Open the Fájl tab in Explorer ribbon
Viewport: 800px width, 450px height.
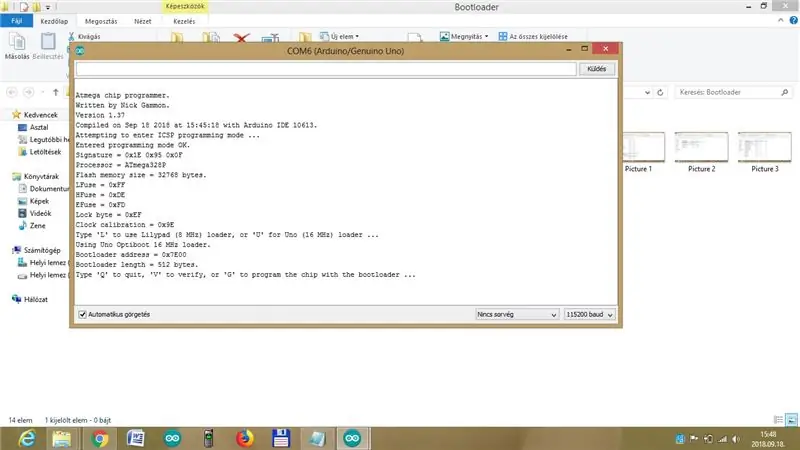pos(16,21)
